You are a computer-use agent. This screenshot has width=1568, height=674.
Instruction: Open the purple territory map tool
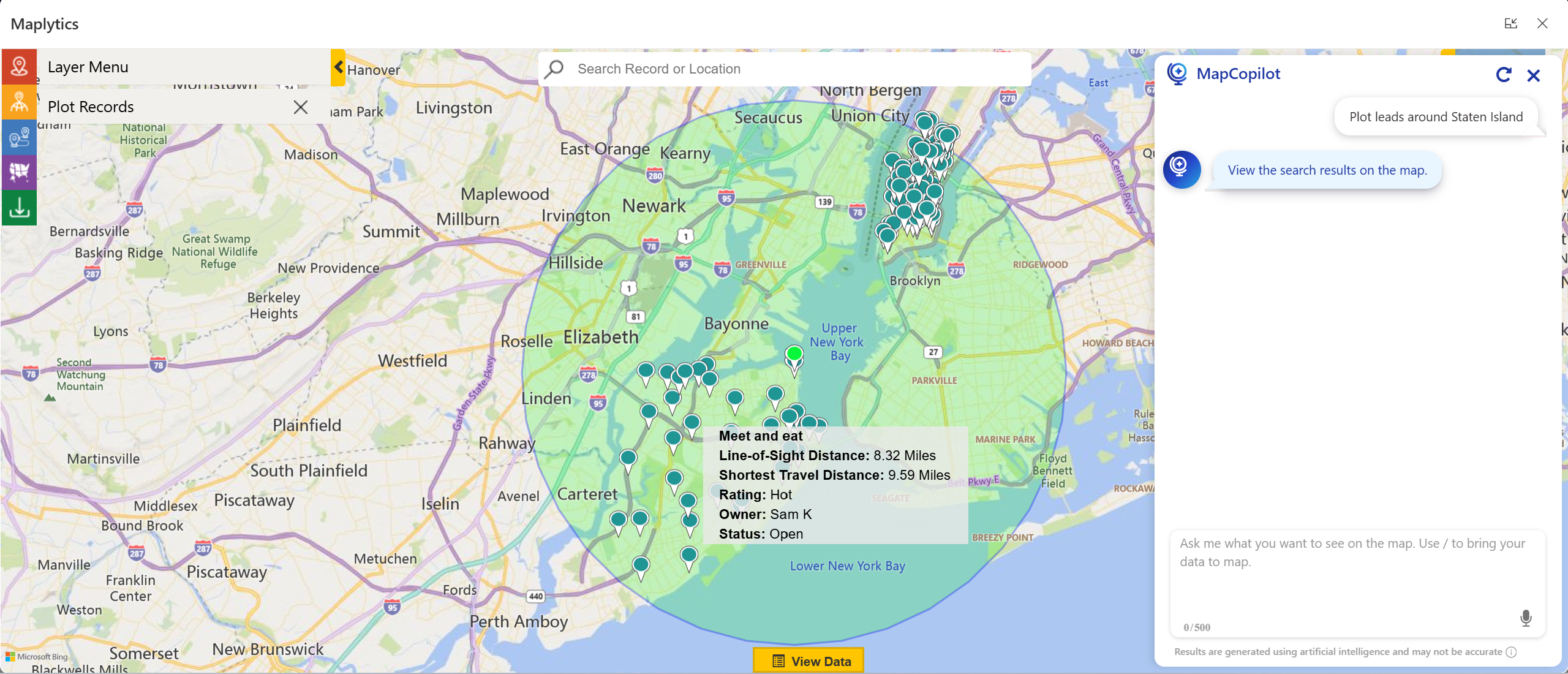coord(19,173)
